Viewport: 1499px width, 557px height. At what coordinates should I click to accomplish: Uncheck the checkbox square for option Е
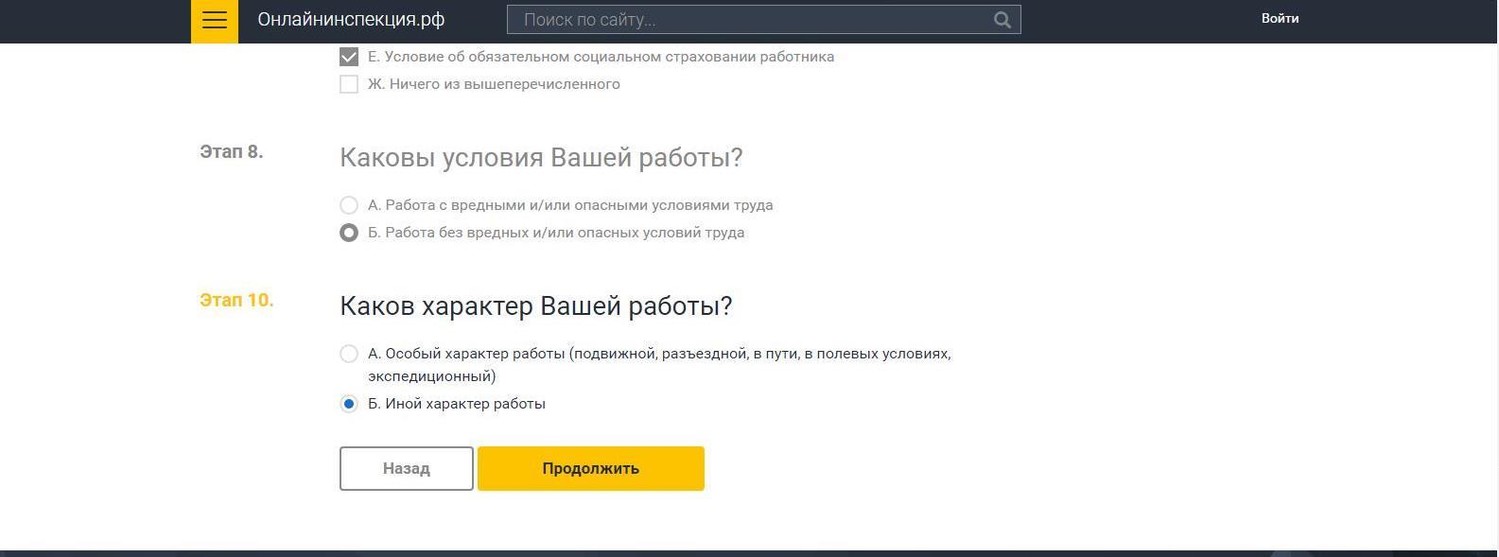[x=349, y=57]
